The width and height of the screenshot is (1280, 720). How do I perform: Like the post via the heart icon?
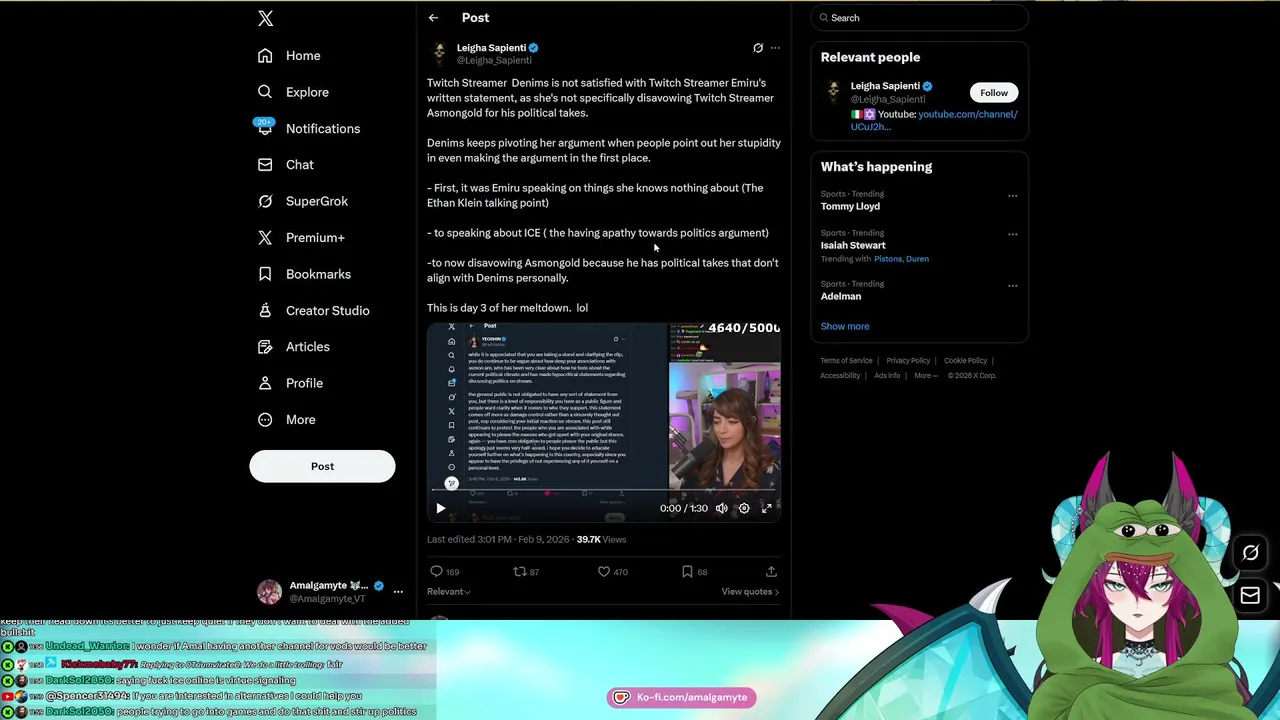[603, 572]
